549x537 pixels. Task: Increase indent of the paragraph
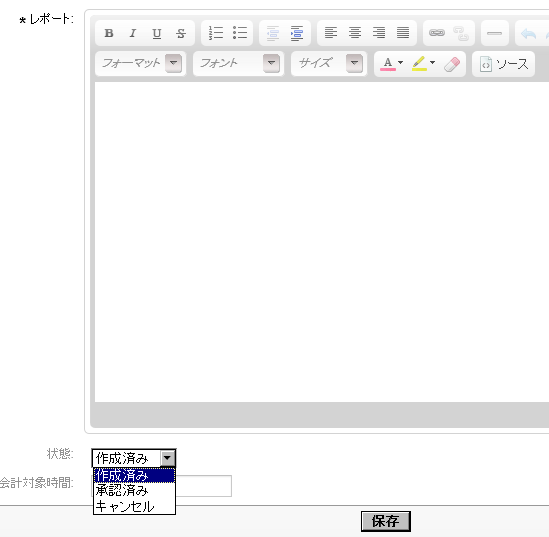coord(297,33)
